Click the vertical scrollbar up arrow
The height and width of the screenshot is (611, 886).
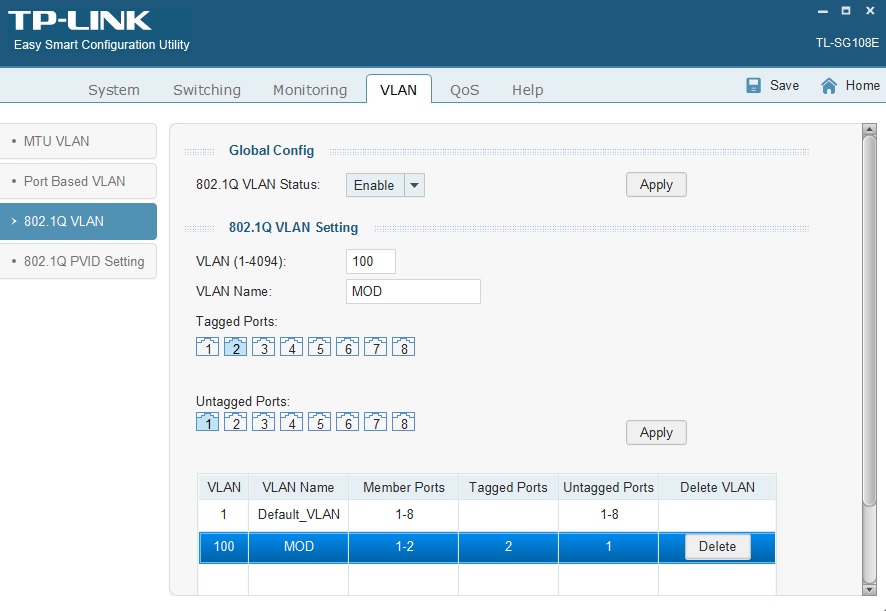(x=869, y=129)
